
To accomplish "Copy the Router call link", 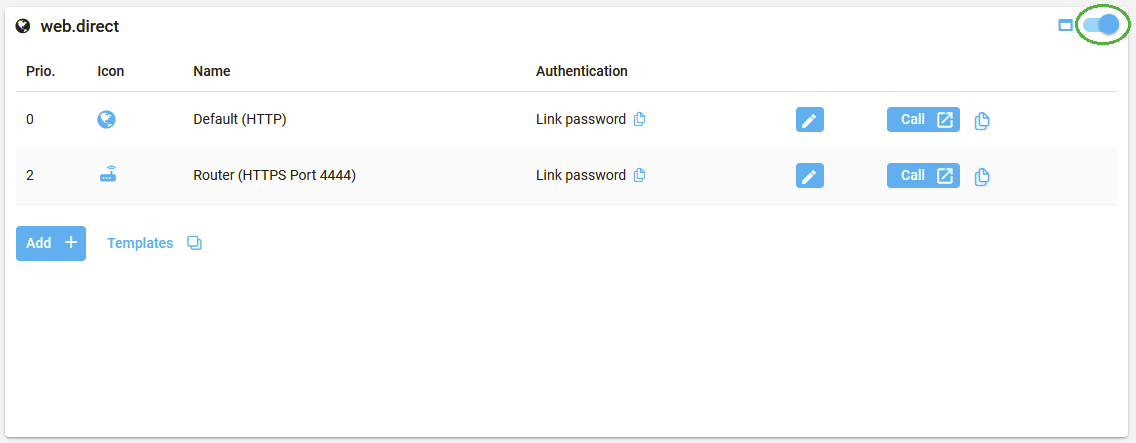I will (982, 177).
